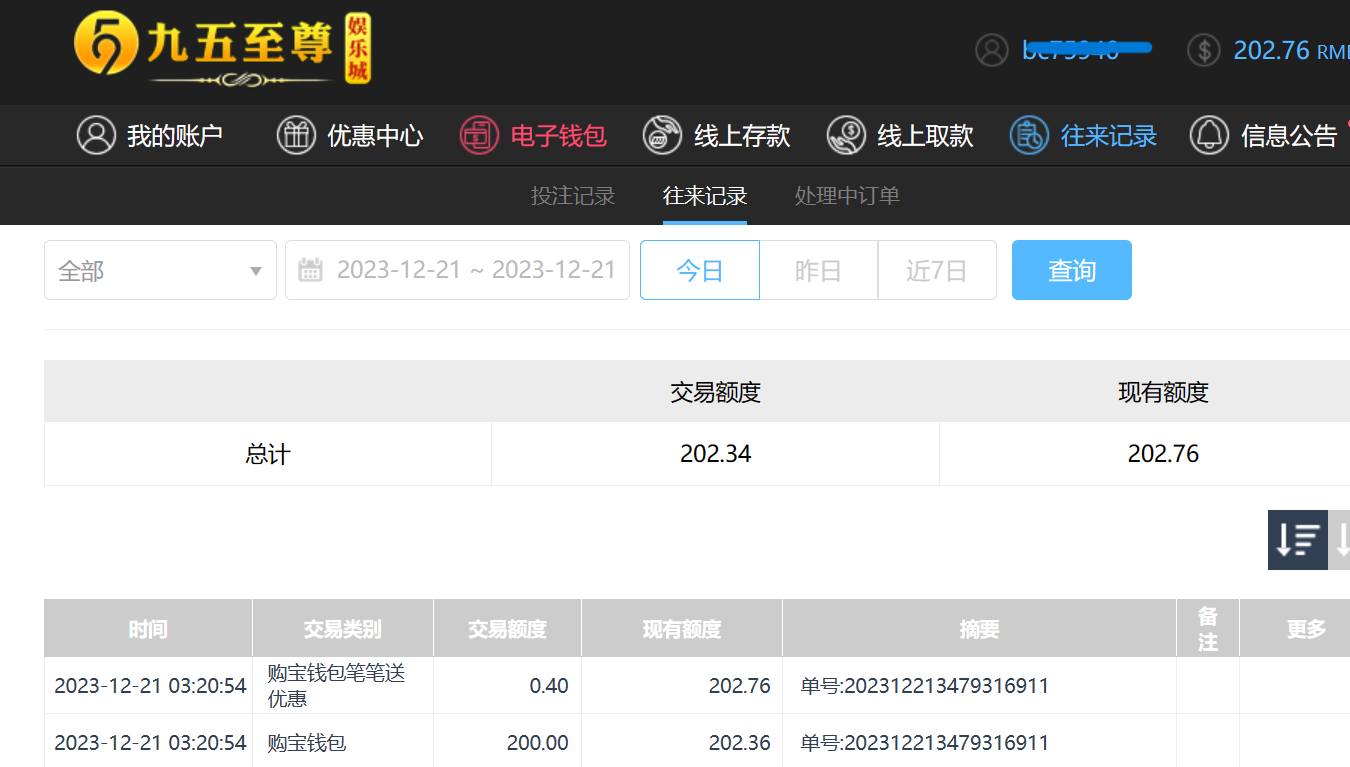1350x767 pixels.
Task: Click 交易额度 header in records table
Action: [508, 629]
